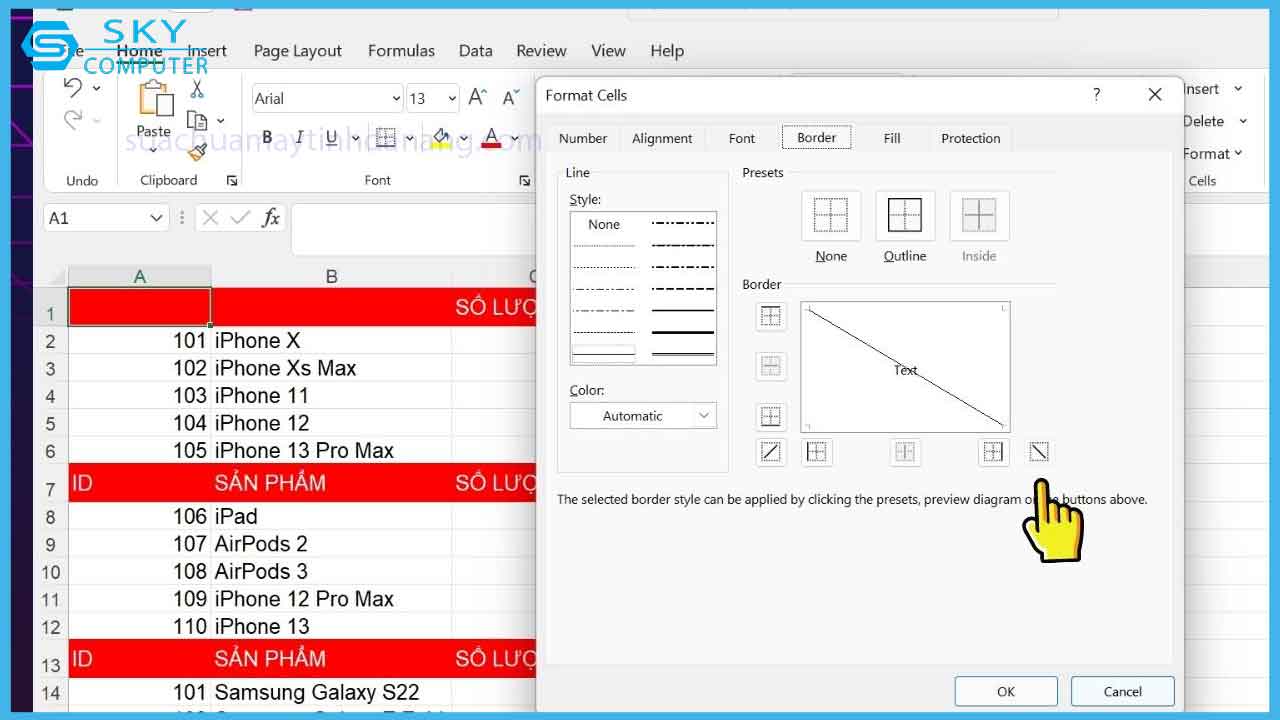1280x720 pixels.
Task: Decrease font size with the smaller A
Action: [511, 97]
